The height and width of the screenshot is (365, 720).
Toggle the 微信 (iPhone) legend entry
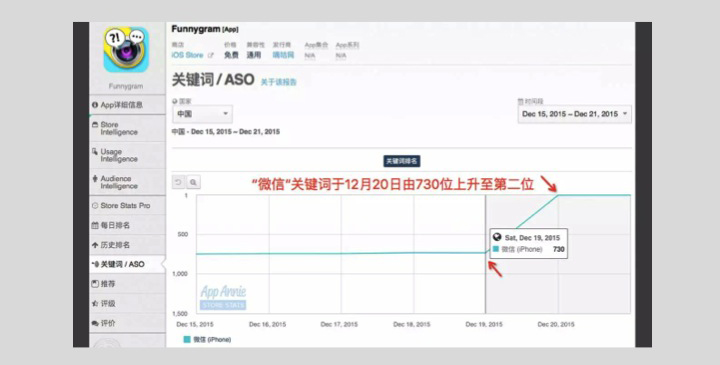207,340
